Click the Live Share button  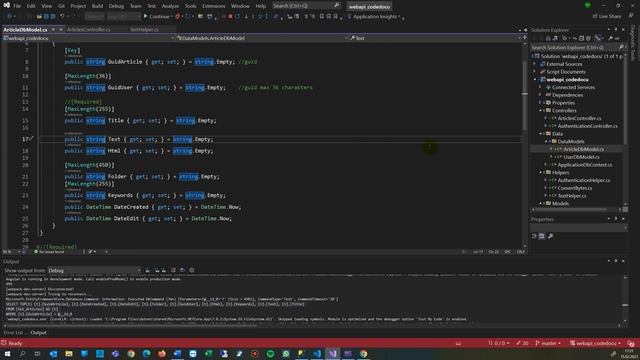tap(607, 16)
